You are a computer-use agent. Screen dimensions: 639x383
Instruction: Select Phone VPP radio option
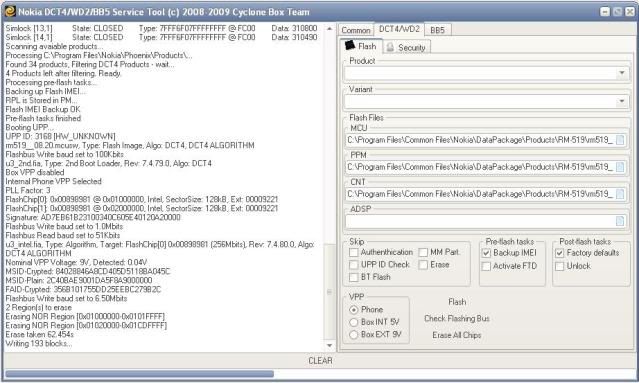(354, 310)
